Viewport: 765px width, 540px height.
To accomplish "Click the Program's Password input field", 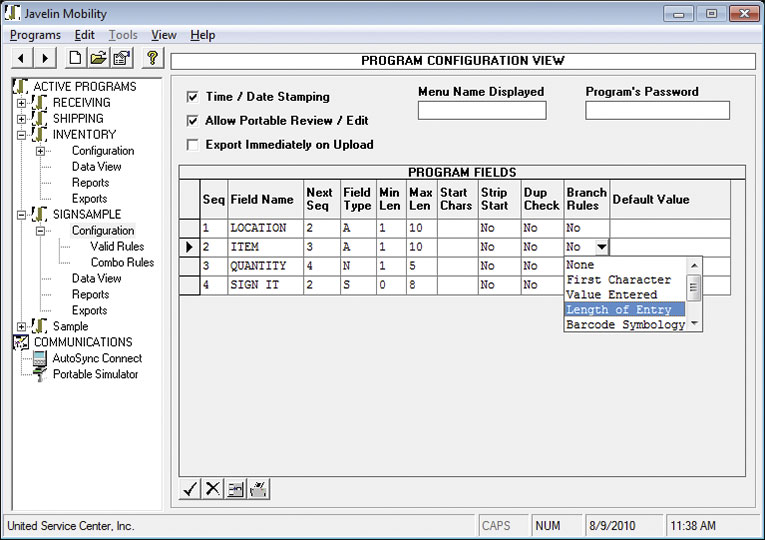I will point(658,110).
